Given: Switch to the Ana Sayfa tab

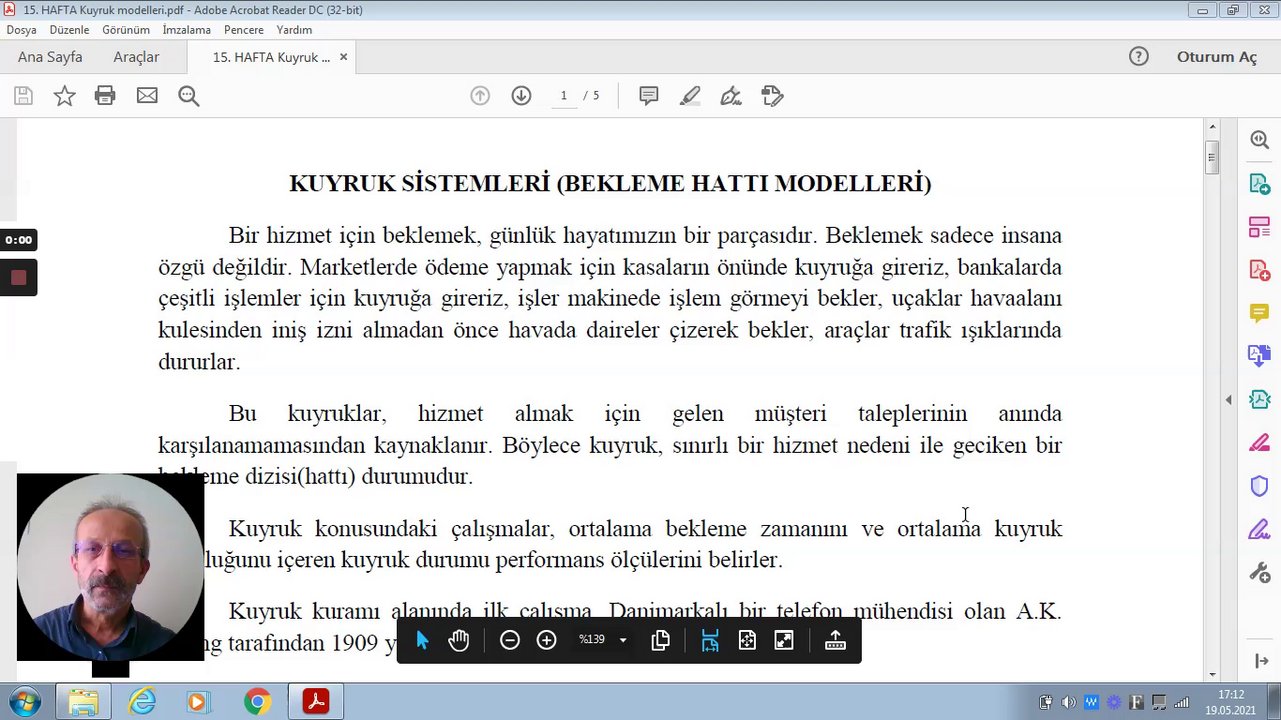Looking at the screenshot, I should pyautogui.click(x=50, y=57).
